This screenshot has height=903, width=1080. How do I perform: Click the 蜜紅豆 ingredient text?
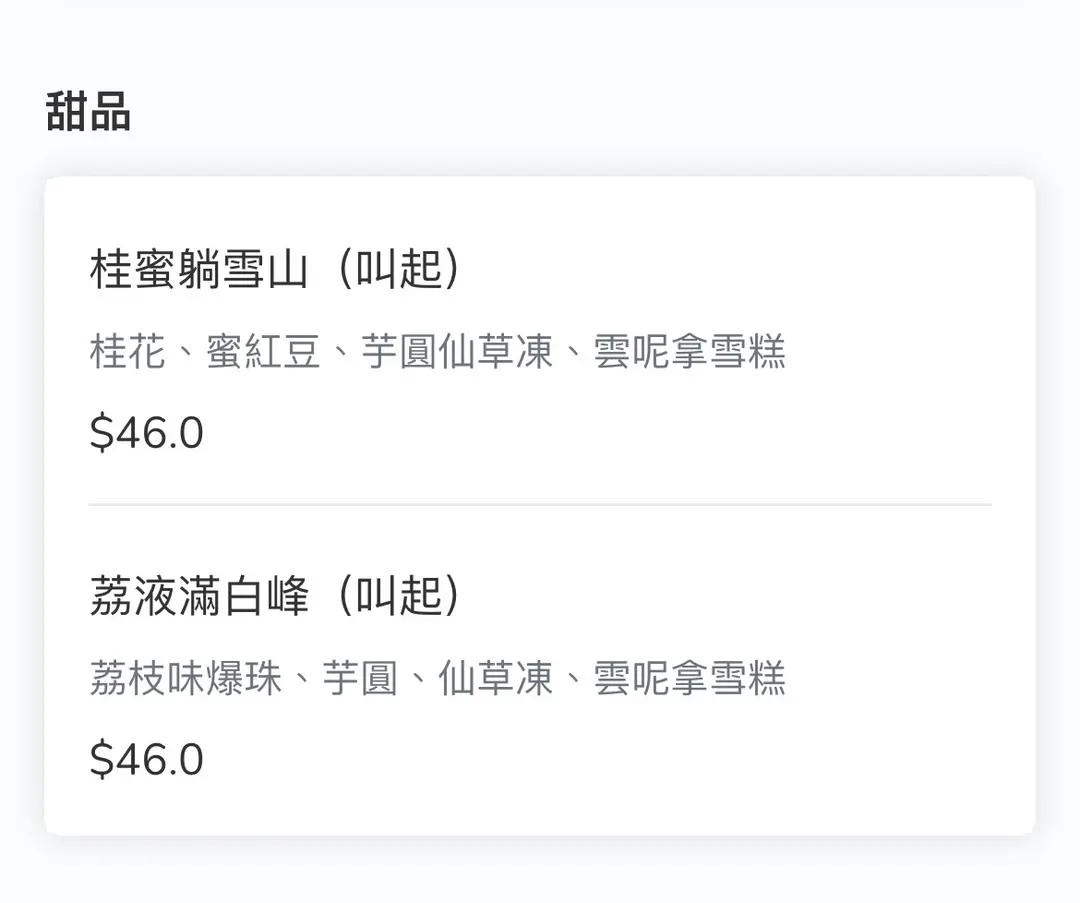click(263, 352)
